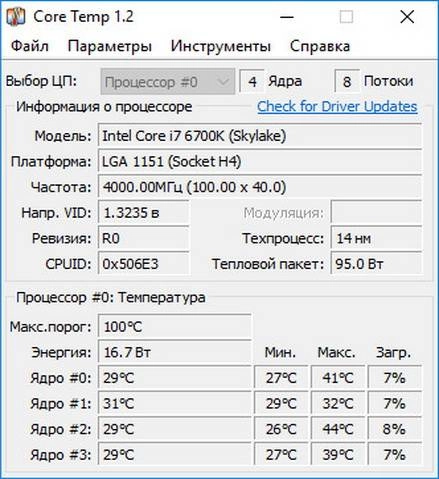Click Ядро #2 maximum temperature 44°C
This screenshot has height=479, width=439.
[338, 429]
